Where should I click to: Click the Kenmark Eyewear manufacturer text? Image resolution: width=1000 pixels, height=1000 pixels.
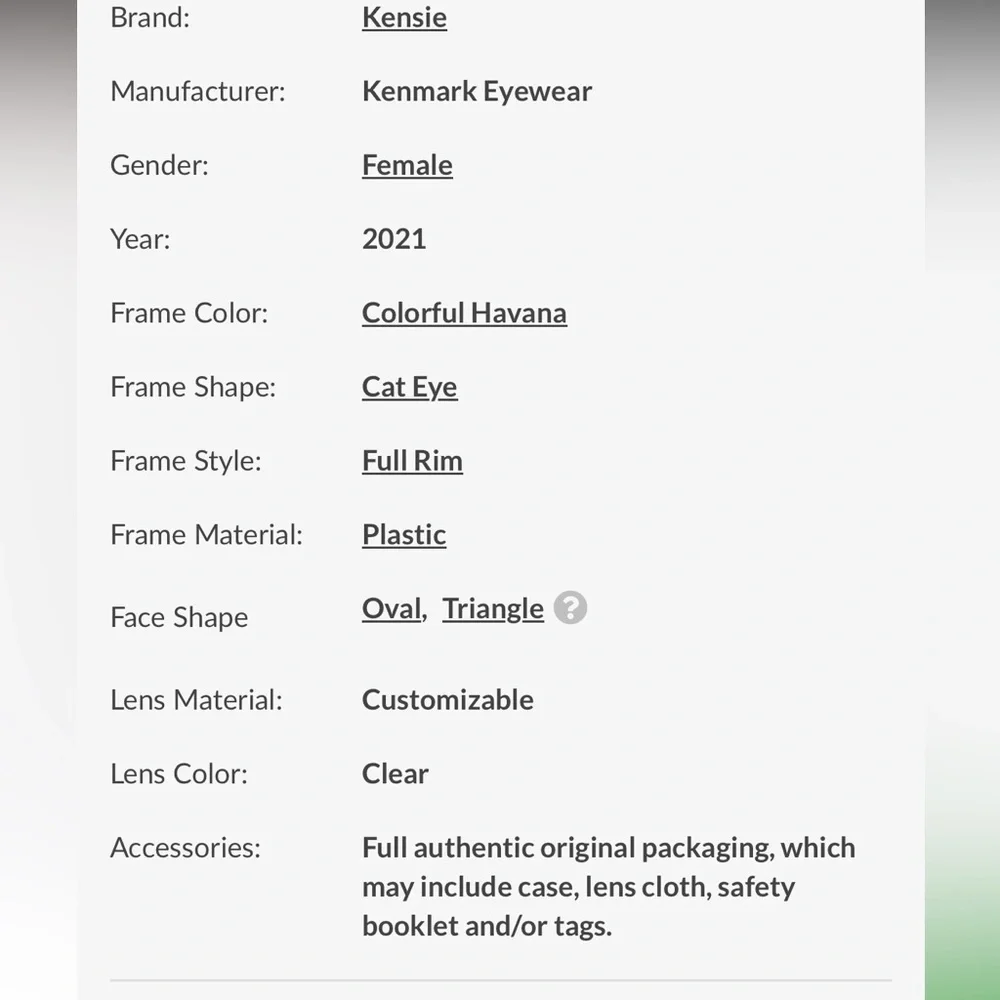(477, 91)
